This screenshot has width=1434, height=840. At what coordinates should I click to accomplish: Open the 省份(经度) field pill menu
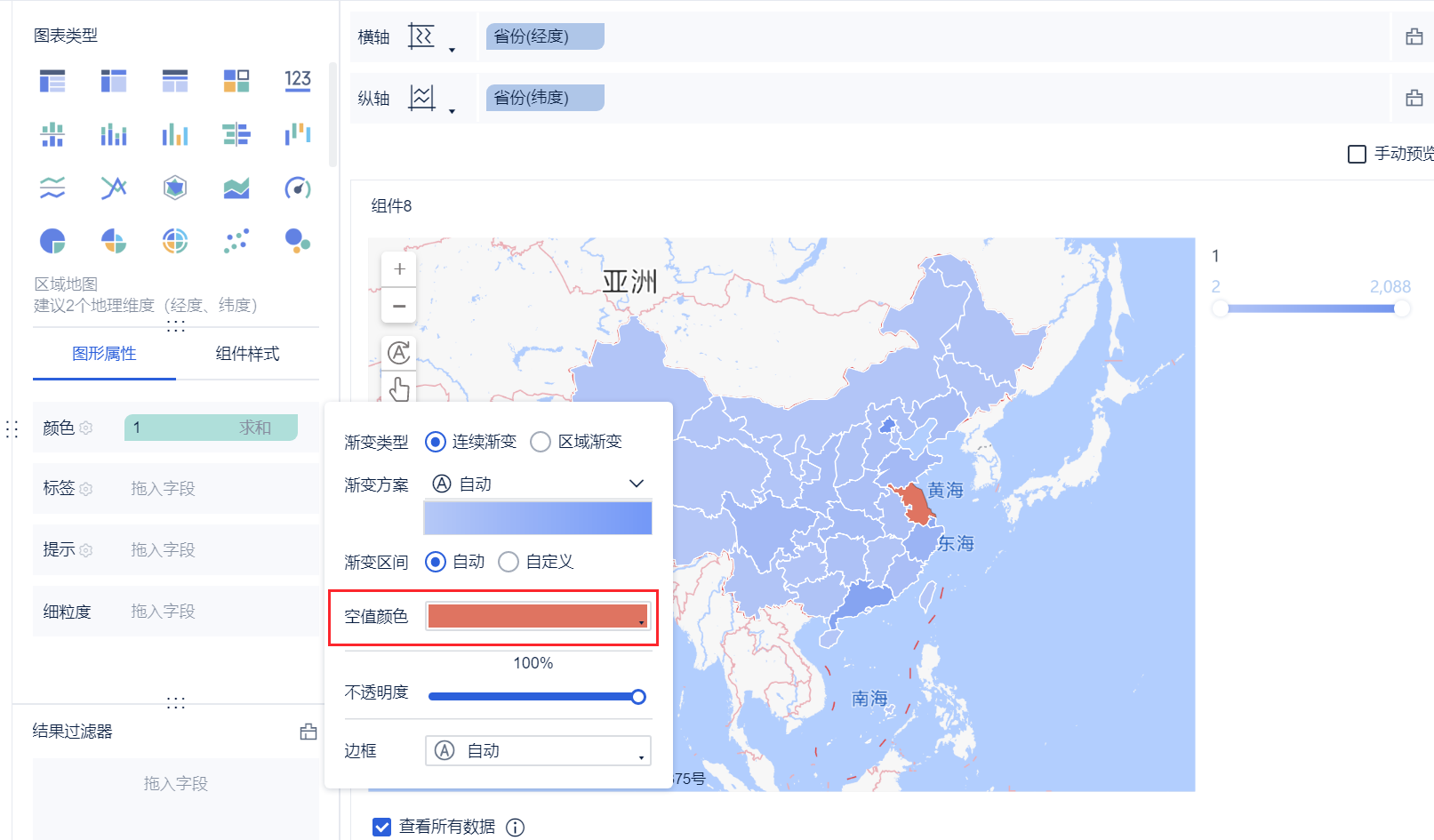(x=545, y=36)
